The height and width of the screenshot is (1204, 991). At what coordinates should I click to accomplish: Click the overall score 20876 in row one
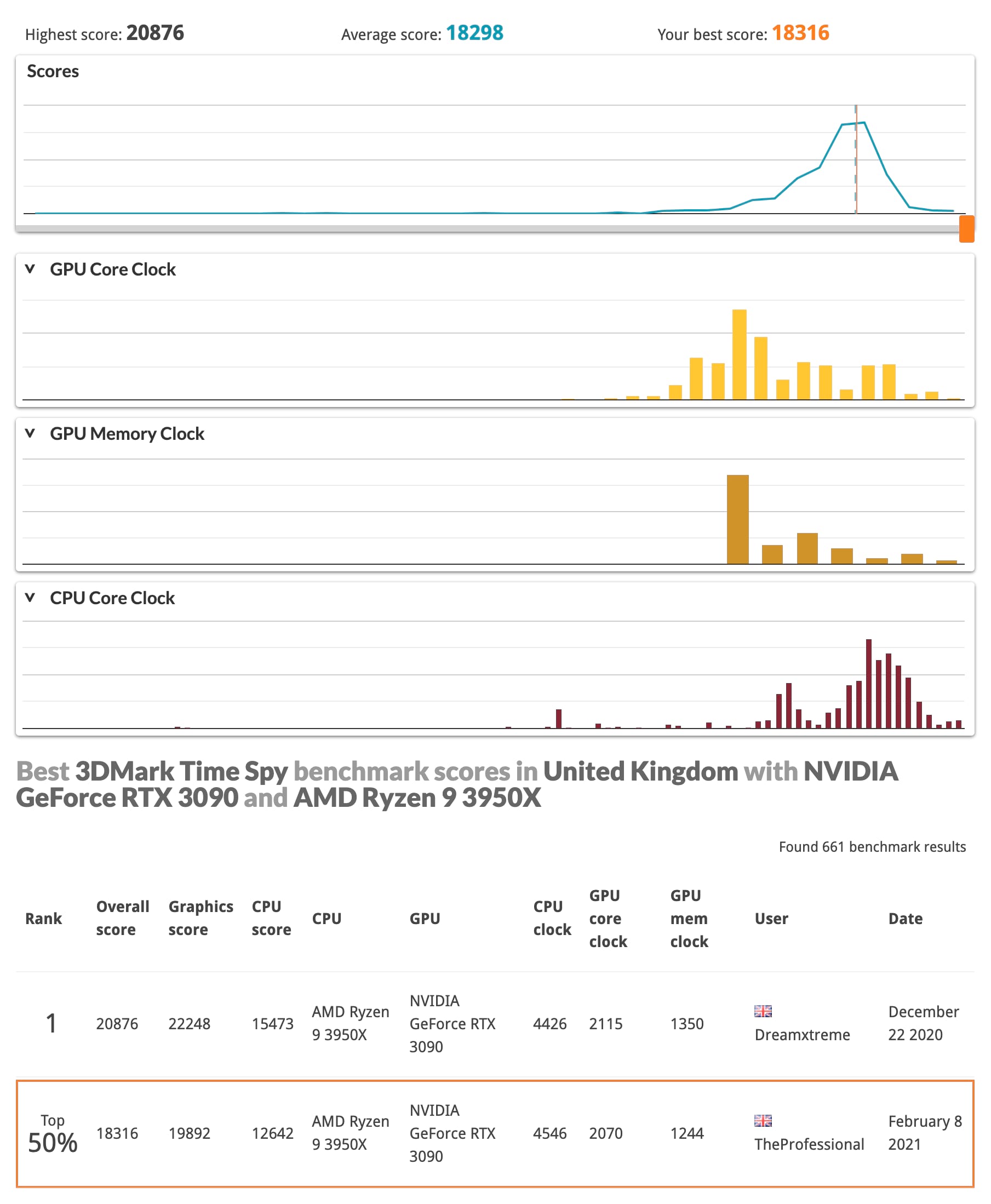(x=117, y=1024)
